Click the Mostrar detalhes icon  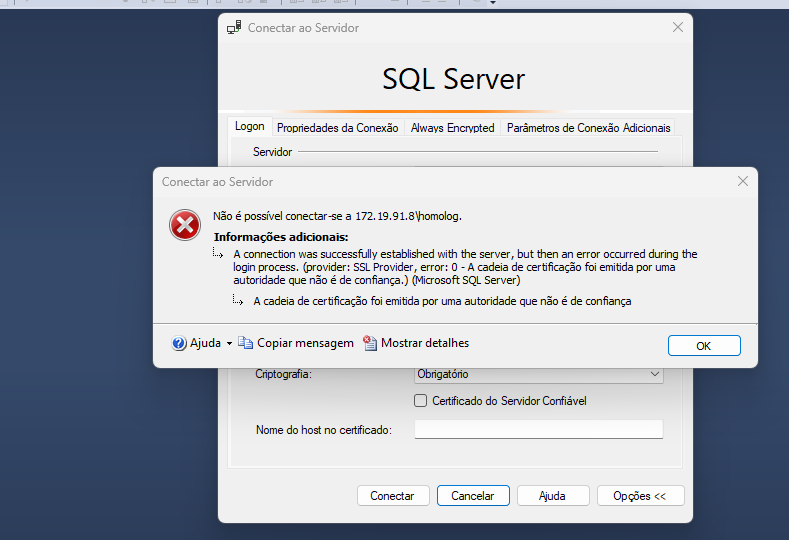click(x=370, y=343)
